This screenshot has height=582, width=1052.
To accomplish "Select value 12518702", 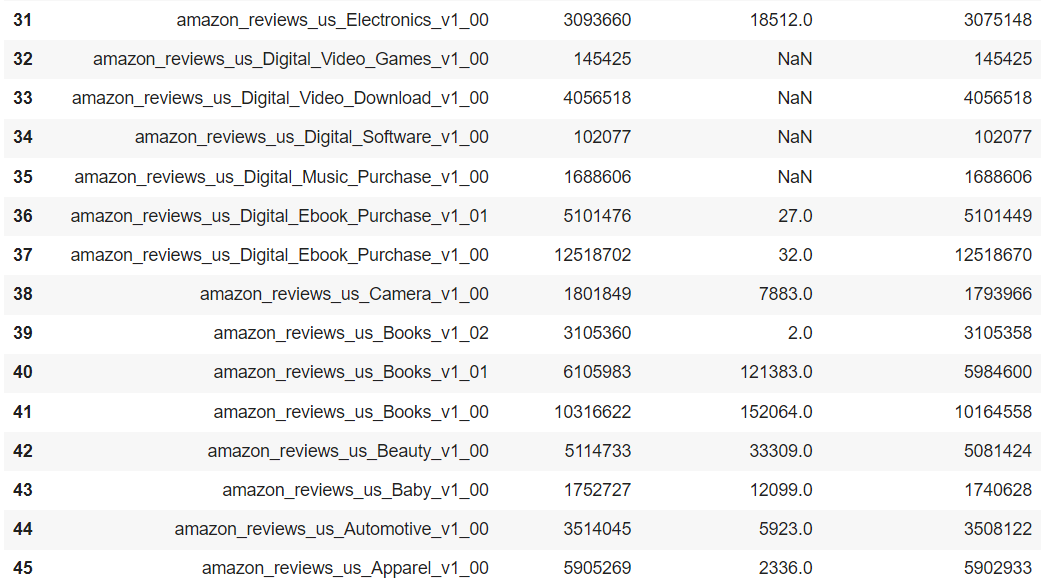I will [x=592, y=255].
